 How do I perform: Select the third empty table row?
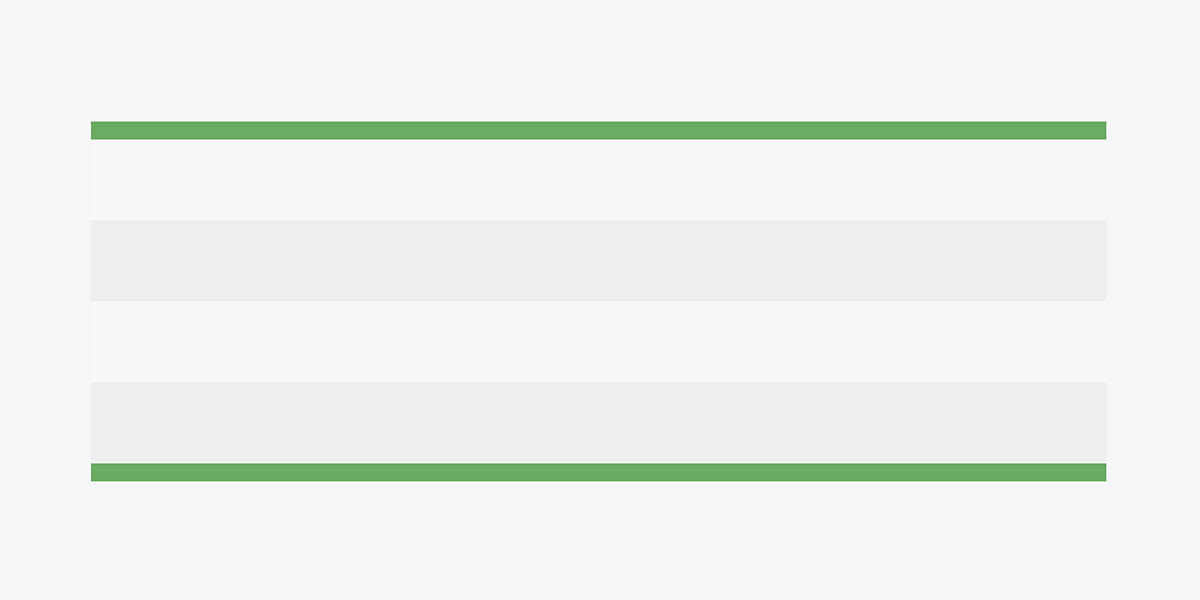(598, 342)
